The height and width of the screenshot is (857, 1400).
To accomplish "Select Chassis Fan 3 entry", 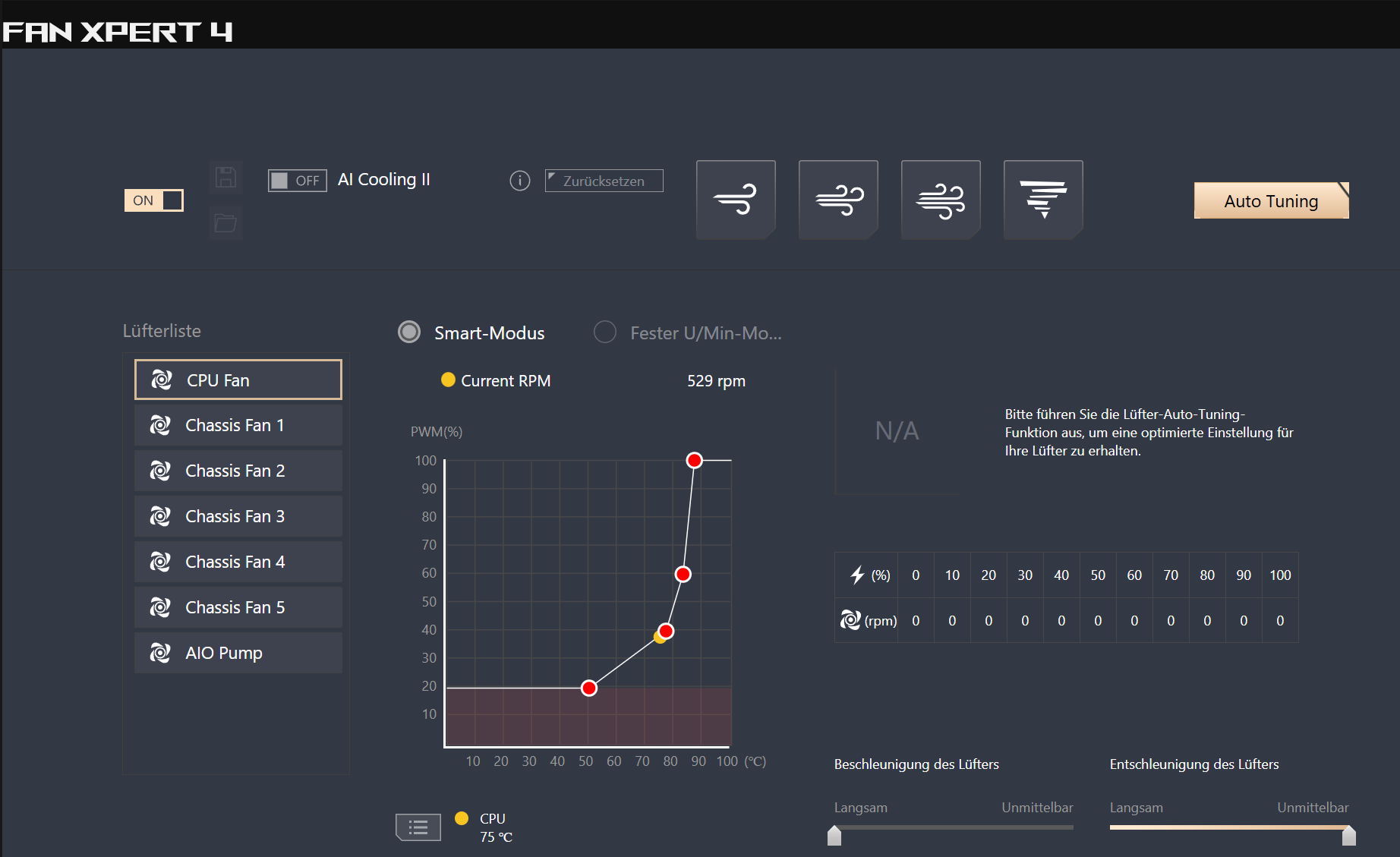I will point(238,516).
